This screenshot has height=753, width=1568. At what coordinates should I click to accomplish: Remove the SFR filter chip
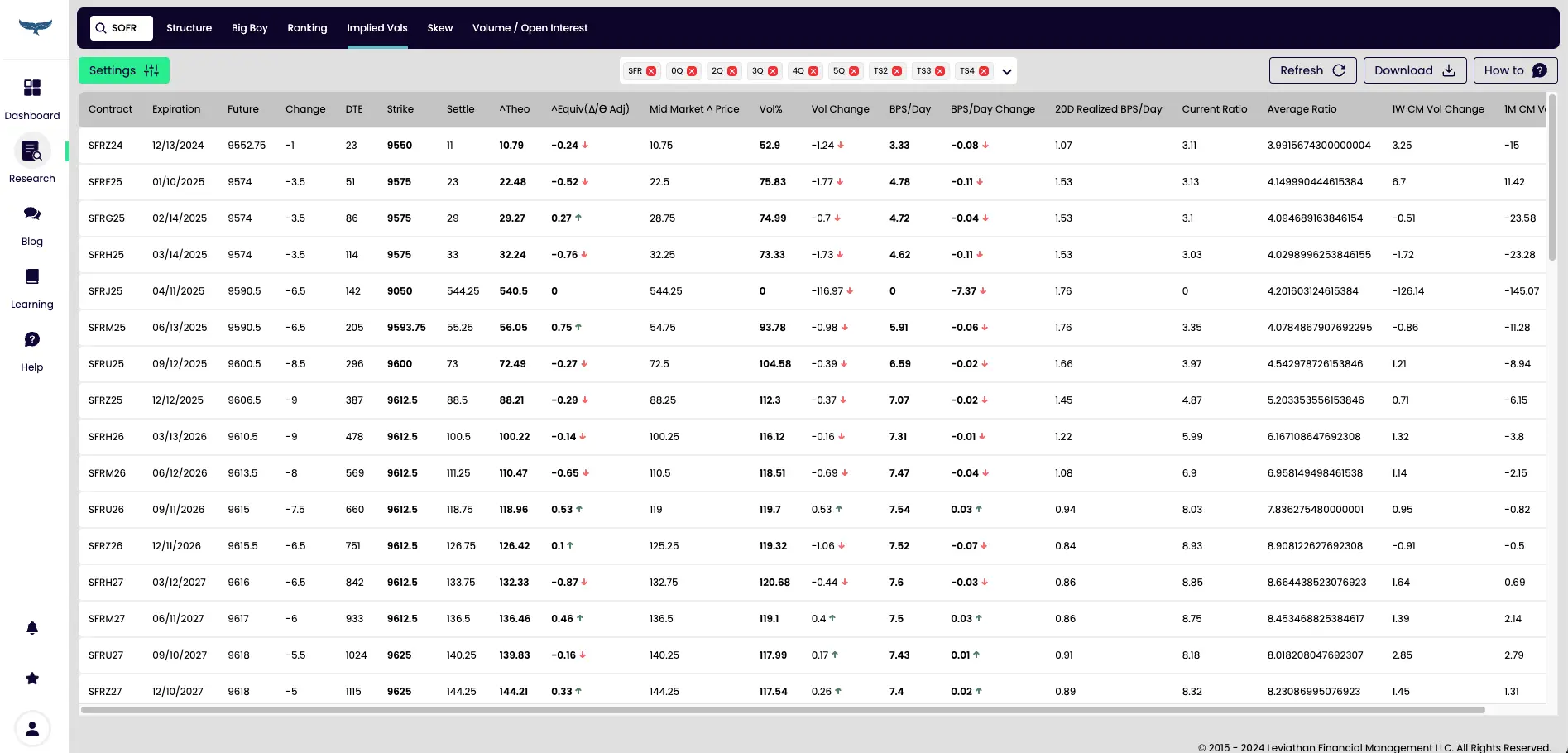651,71
